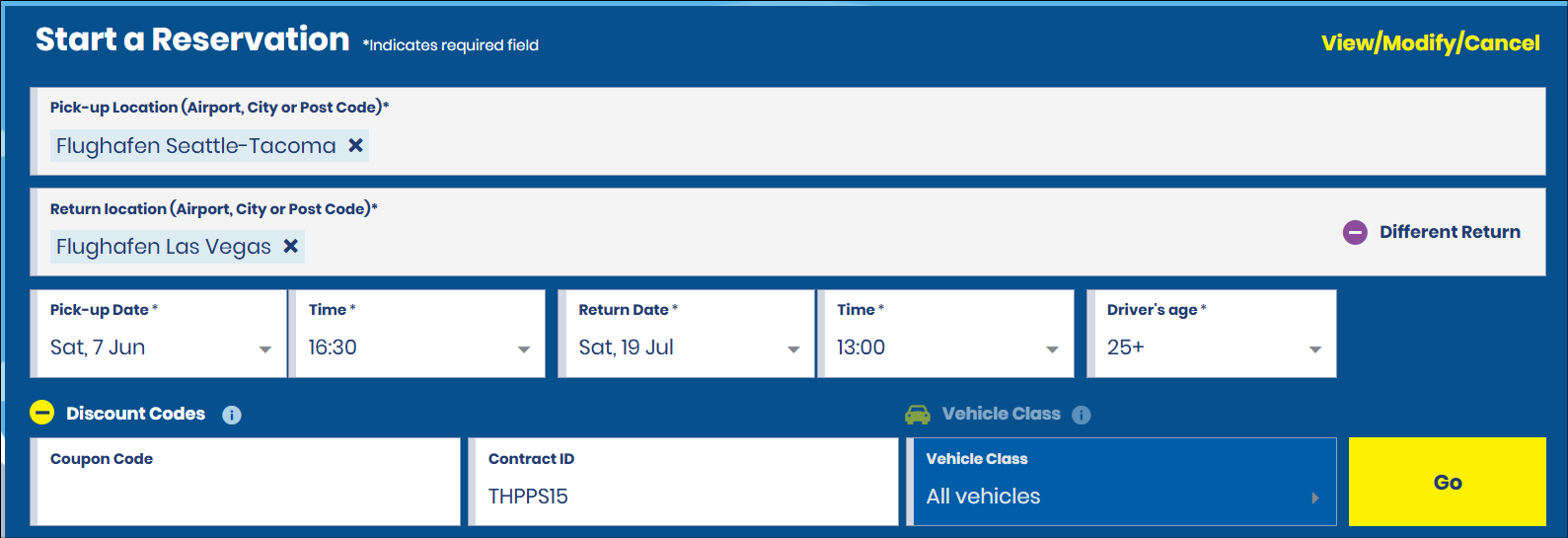The width and height of the screenshot is (1568, 538).
Task: Click the Return location input area
Action: pos(789,247)
